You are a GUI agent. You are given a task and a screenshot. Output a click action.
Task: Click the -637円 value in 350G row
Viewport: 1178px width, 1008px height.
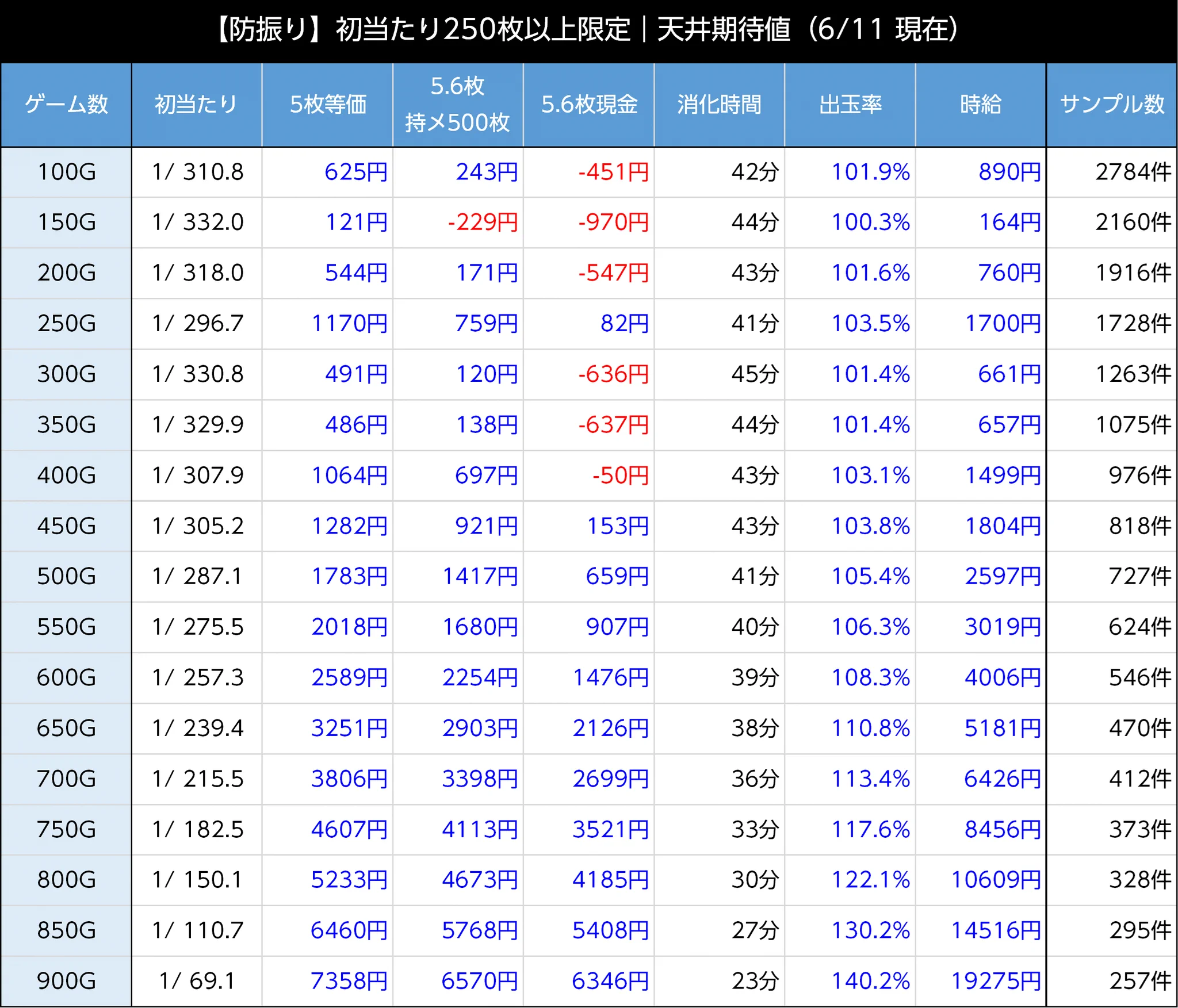click(x=614, y=424)
